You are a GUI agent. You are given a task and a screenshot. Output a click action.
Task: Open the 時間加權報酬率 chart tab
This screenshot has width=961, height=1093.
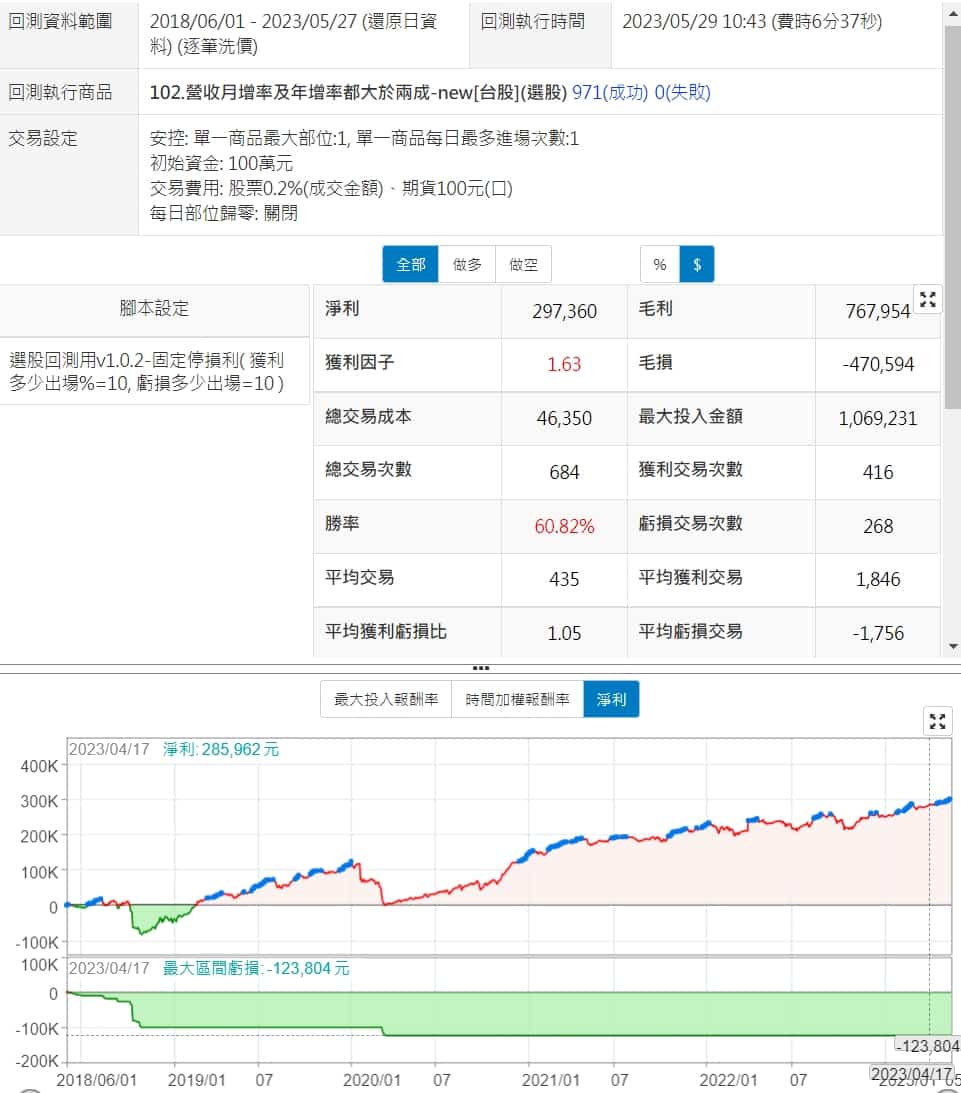[x=517, y=700]
